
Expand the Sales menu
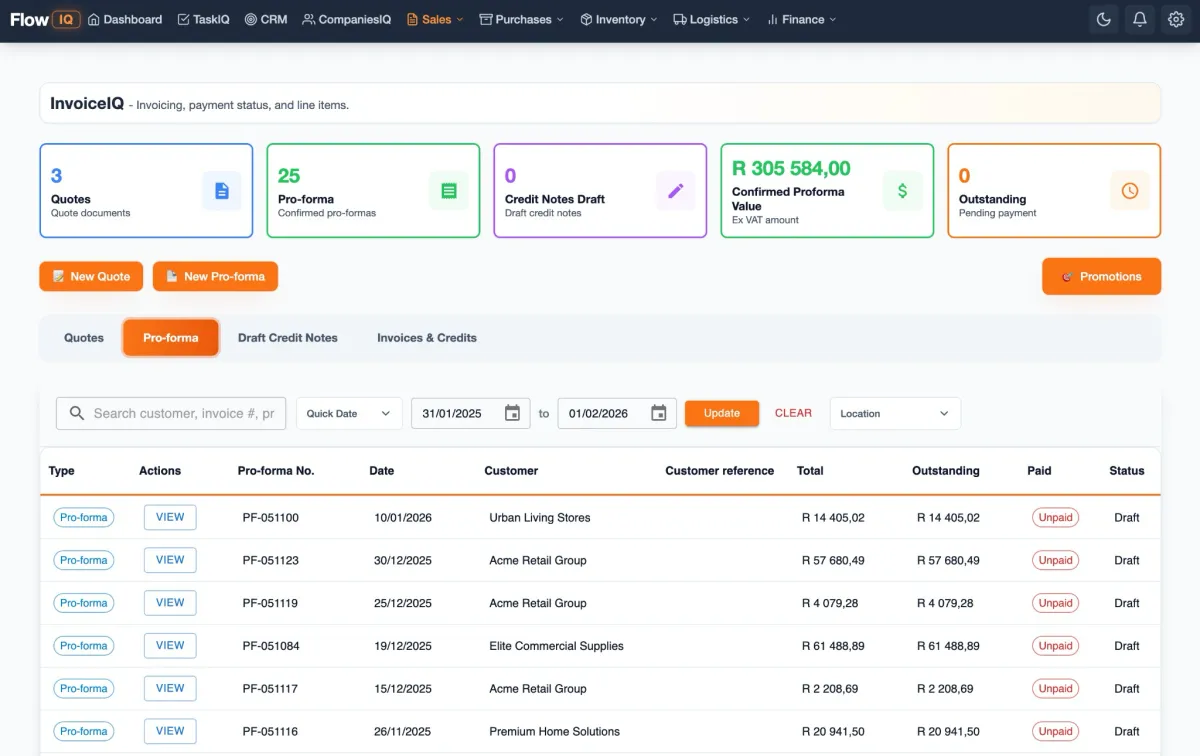(435, 19)
